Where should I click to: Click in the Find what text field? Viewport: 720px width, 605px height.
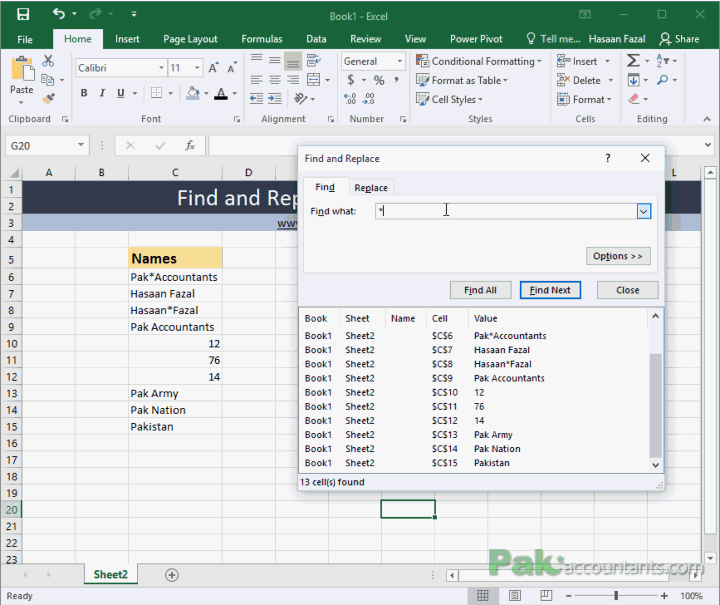[x=506, y=212]
